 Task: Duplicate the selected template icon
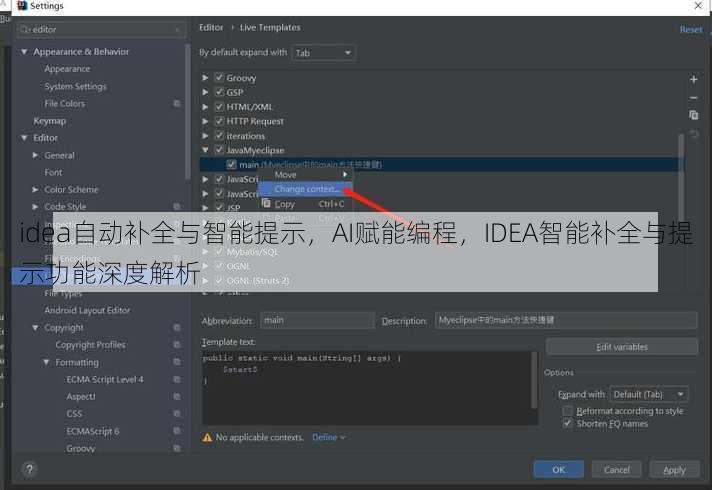[693, 115]
